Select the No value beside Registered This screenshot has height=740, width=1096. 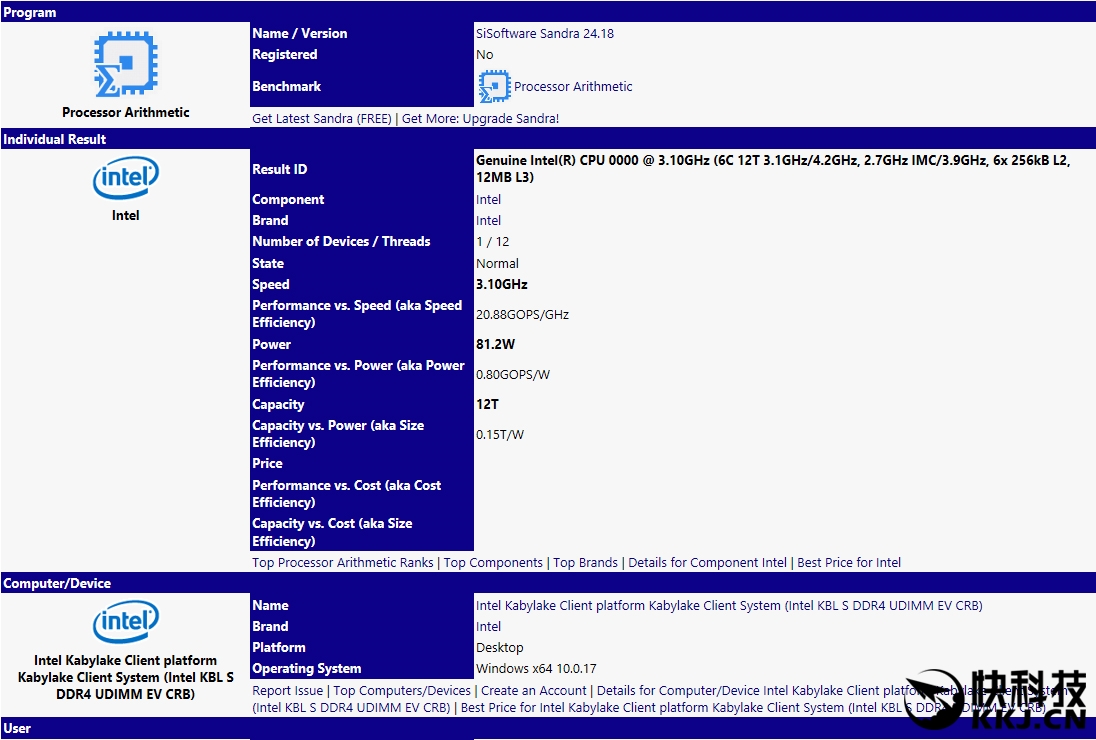click(484, 55)
